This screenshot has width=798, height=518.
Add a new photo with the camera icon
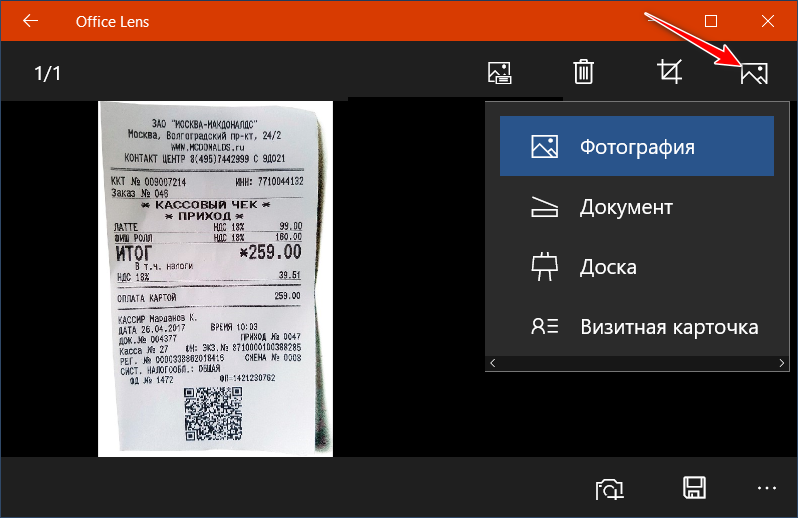click(609, 488)
